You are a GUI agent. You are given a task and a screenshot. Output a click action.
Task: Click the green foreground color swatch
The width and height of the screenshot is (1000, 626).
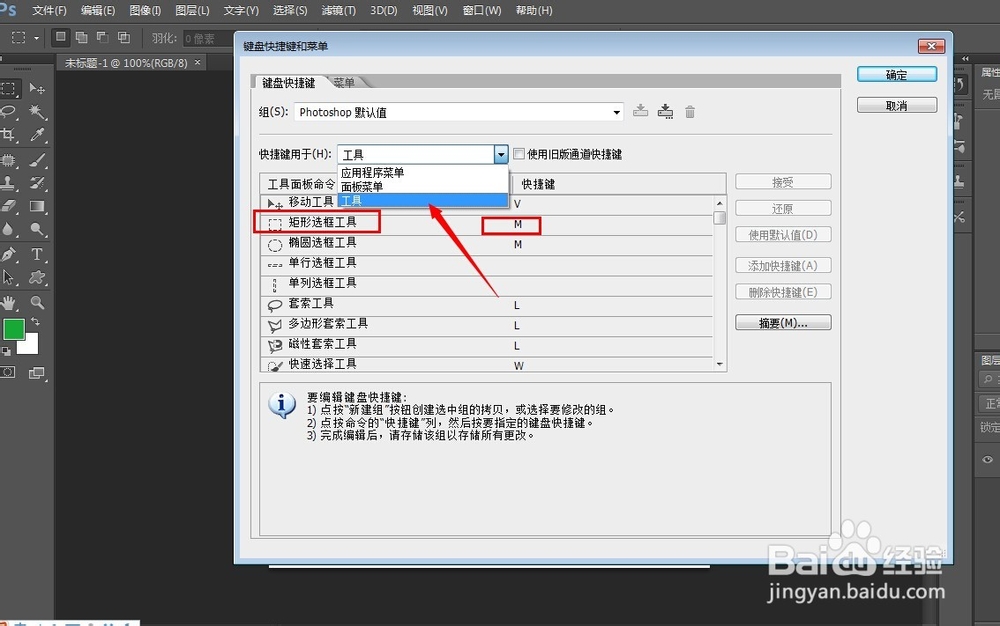(x=15, y=329)
